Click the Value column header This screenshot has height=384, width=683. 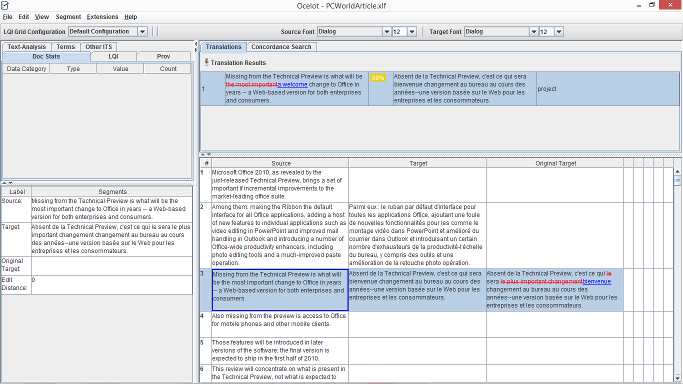(x=120, y=69)
